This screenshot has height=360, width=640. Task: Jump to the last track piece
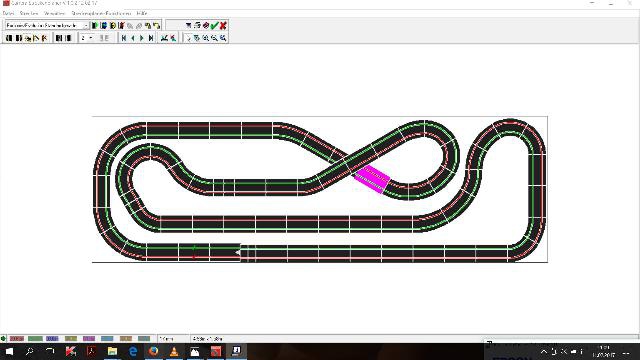[151, 38]
